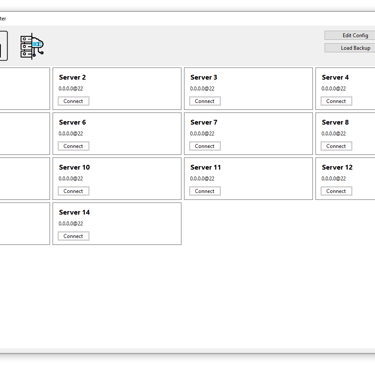Connect to Server 7

[205, 146]
